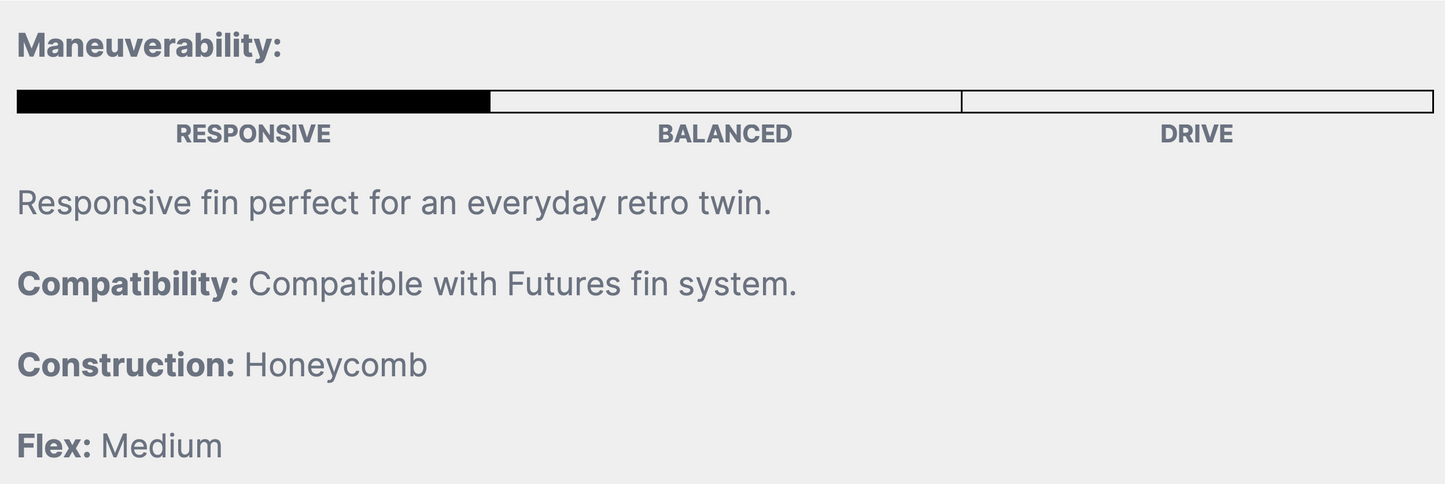1445x484 pixels.
Task: Click the Honeycomb construction value
Action: click(336, 366)
